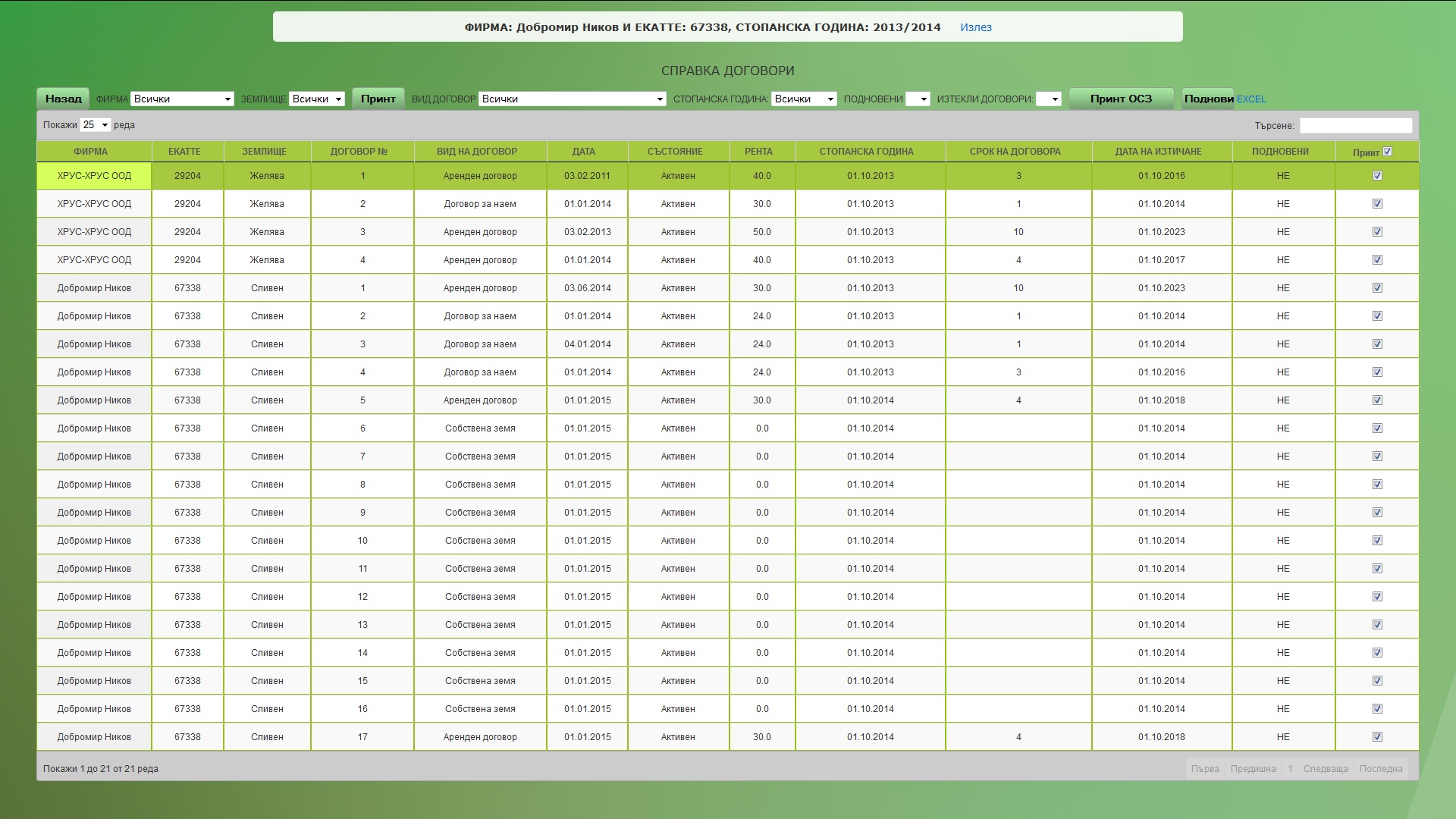Click the Принт button
The width and height of the screenshot is (1456, 819).
pos(378,99)
